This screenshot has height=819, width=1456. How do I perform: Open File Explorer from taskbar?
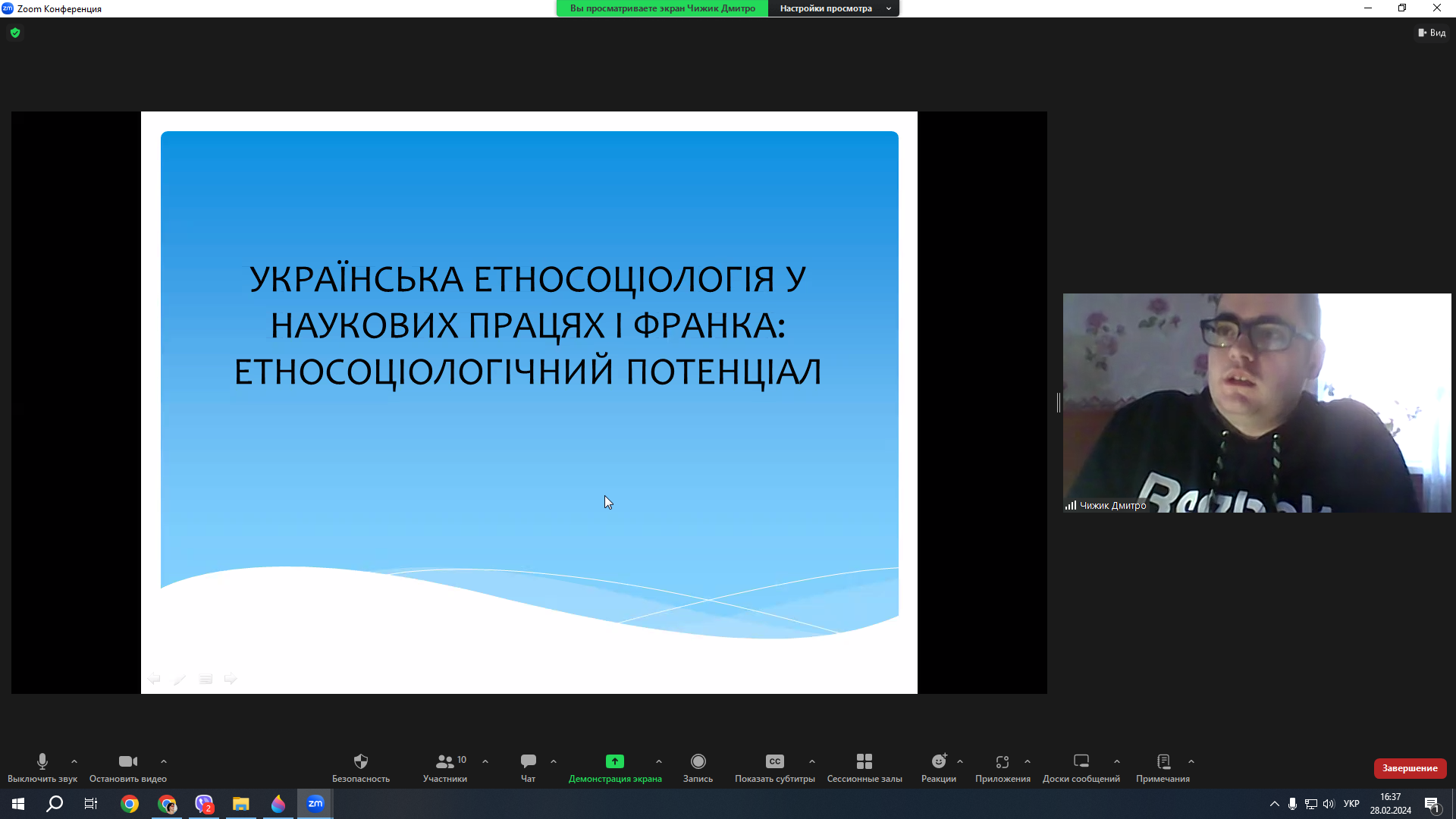coord(241,804)
